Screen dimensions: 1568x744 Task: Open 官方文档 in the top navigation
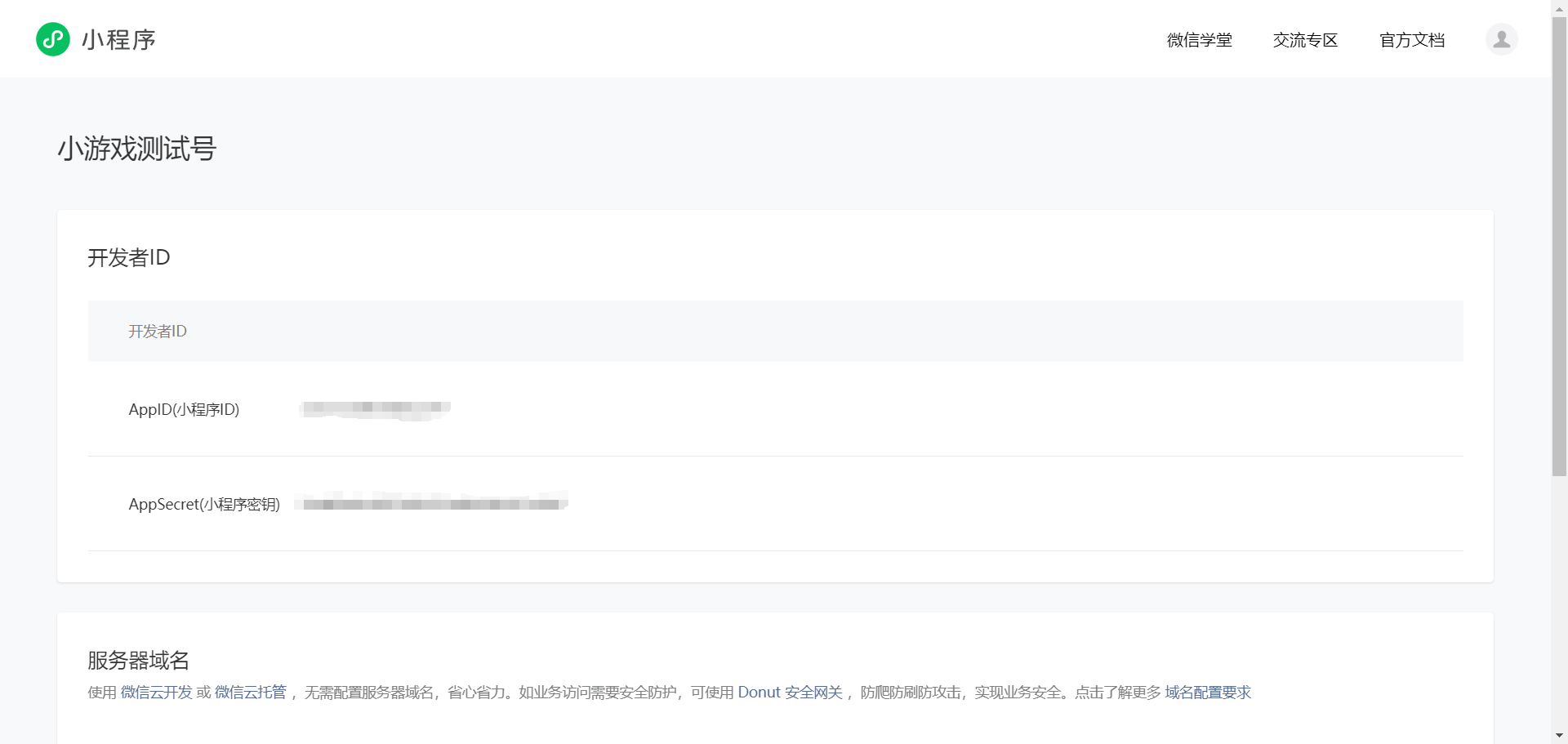(x=1412, y=40)
